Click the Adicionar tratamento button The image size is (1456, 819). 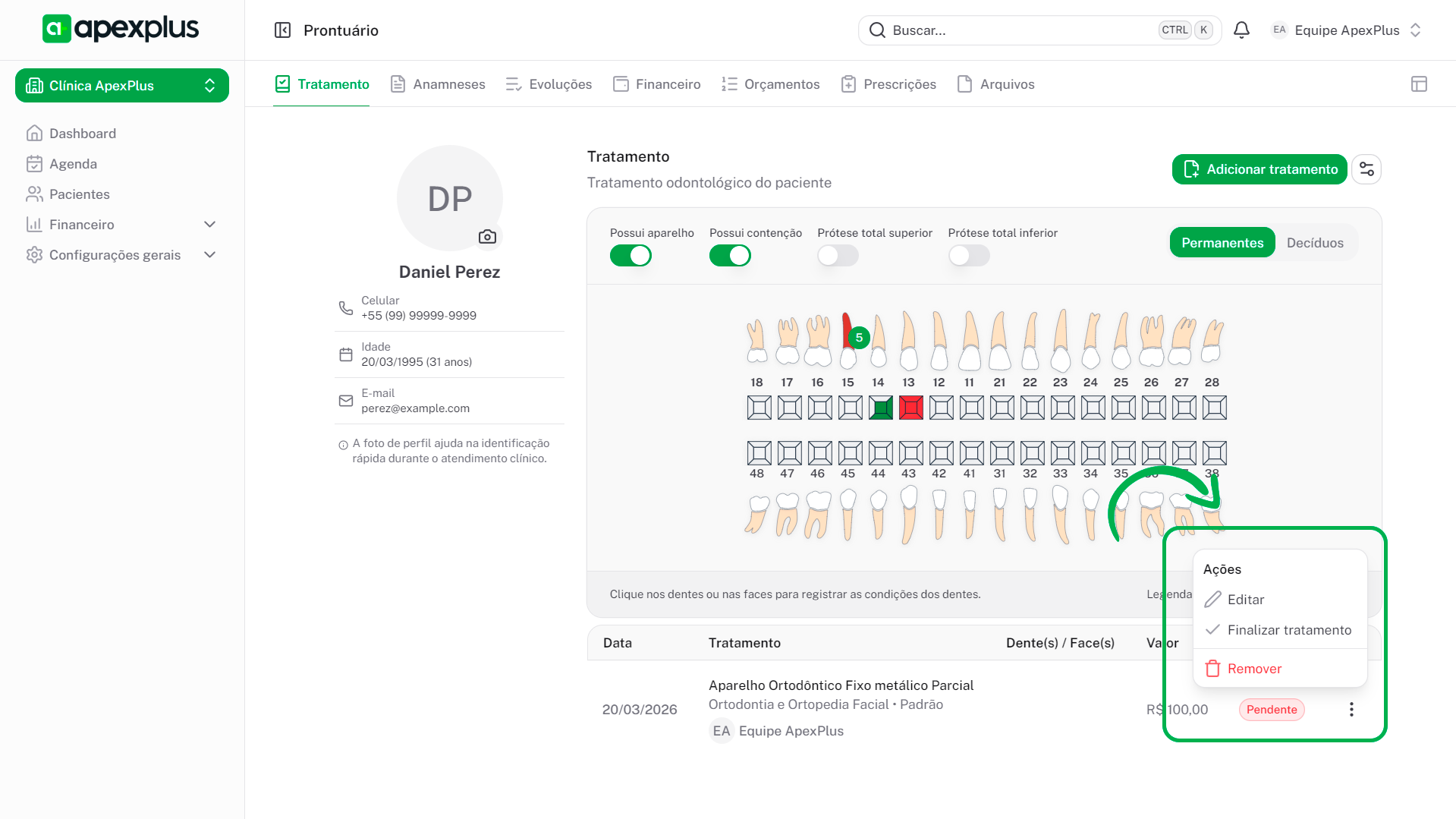[1259, 169]
